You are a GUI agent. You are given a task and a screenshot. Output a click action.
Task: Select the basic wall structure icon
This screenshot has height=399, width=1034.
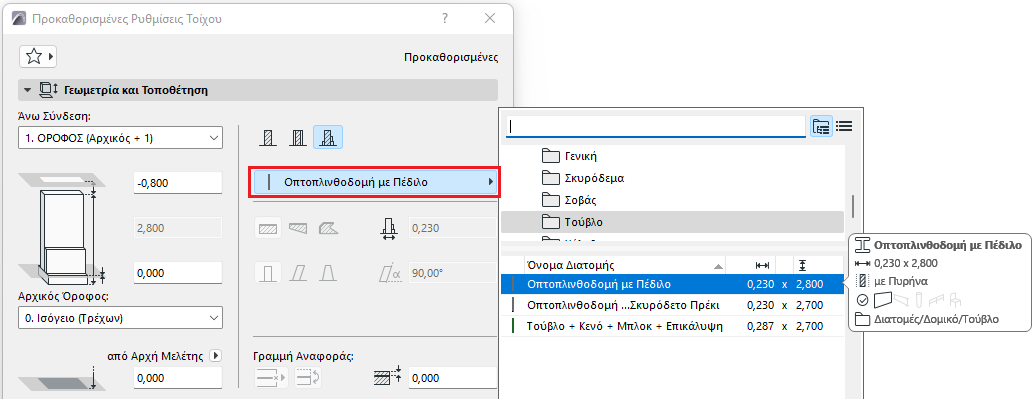pos(267,138)
